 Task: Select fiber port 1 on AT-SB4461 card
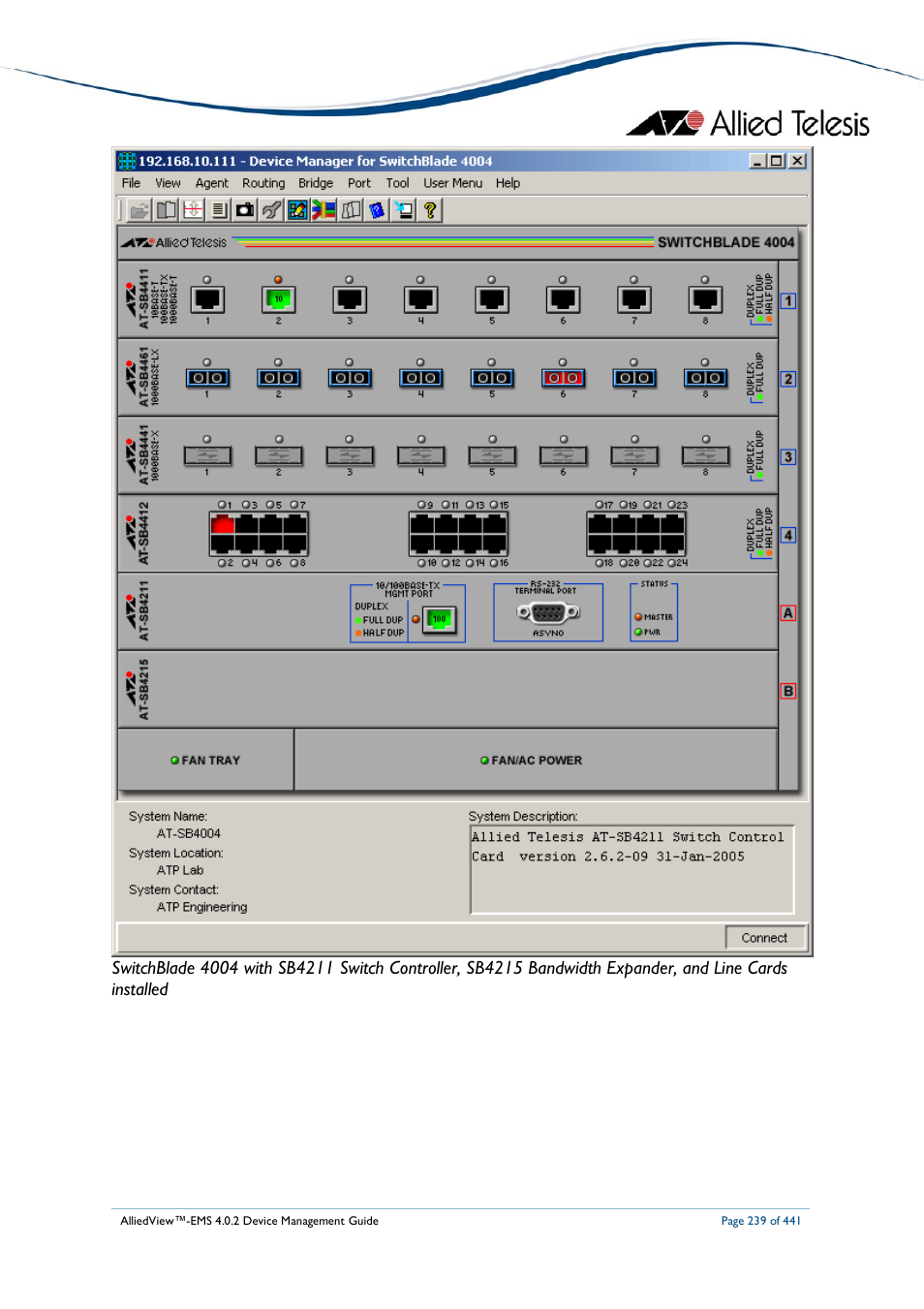207,378
